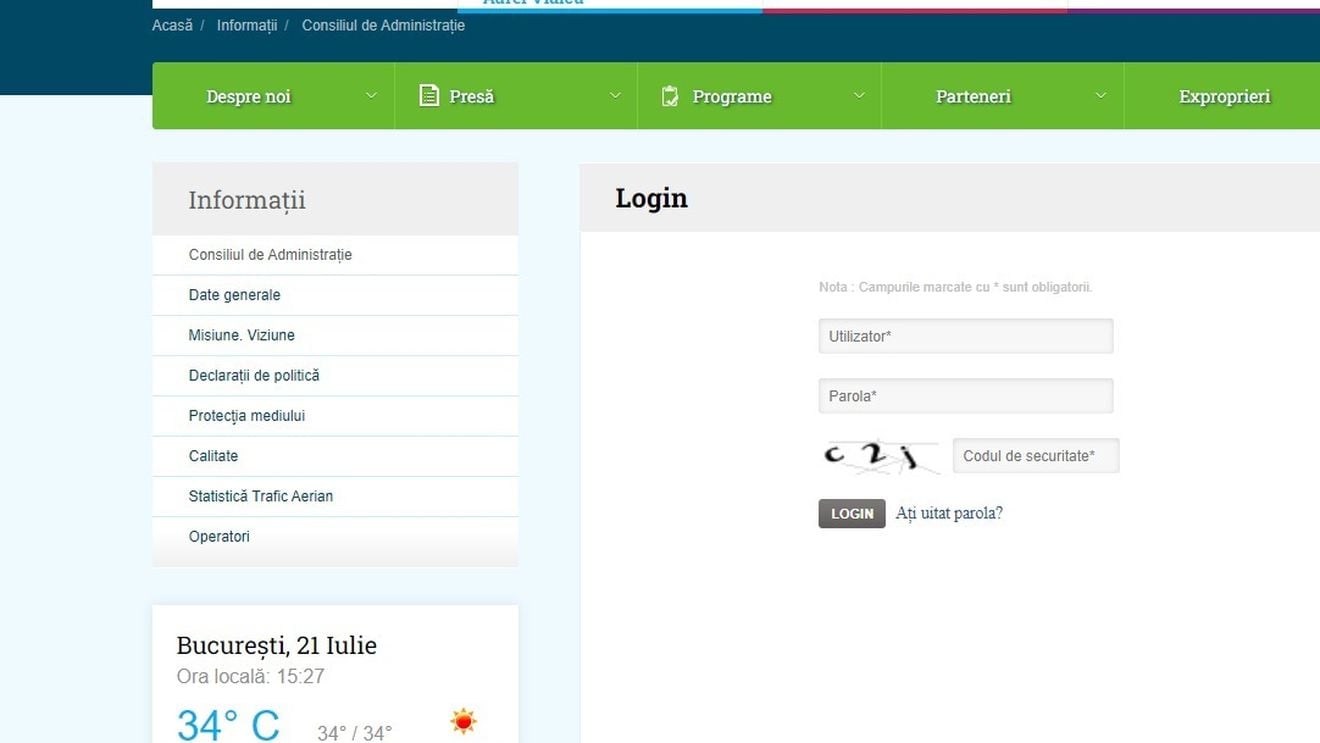Expand the Despre noi dropdown arrow

pyautogui.click(x=371, y=96)
